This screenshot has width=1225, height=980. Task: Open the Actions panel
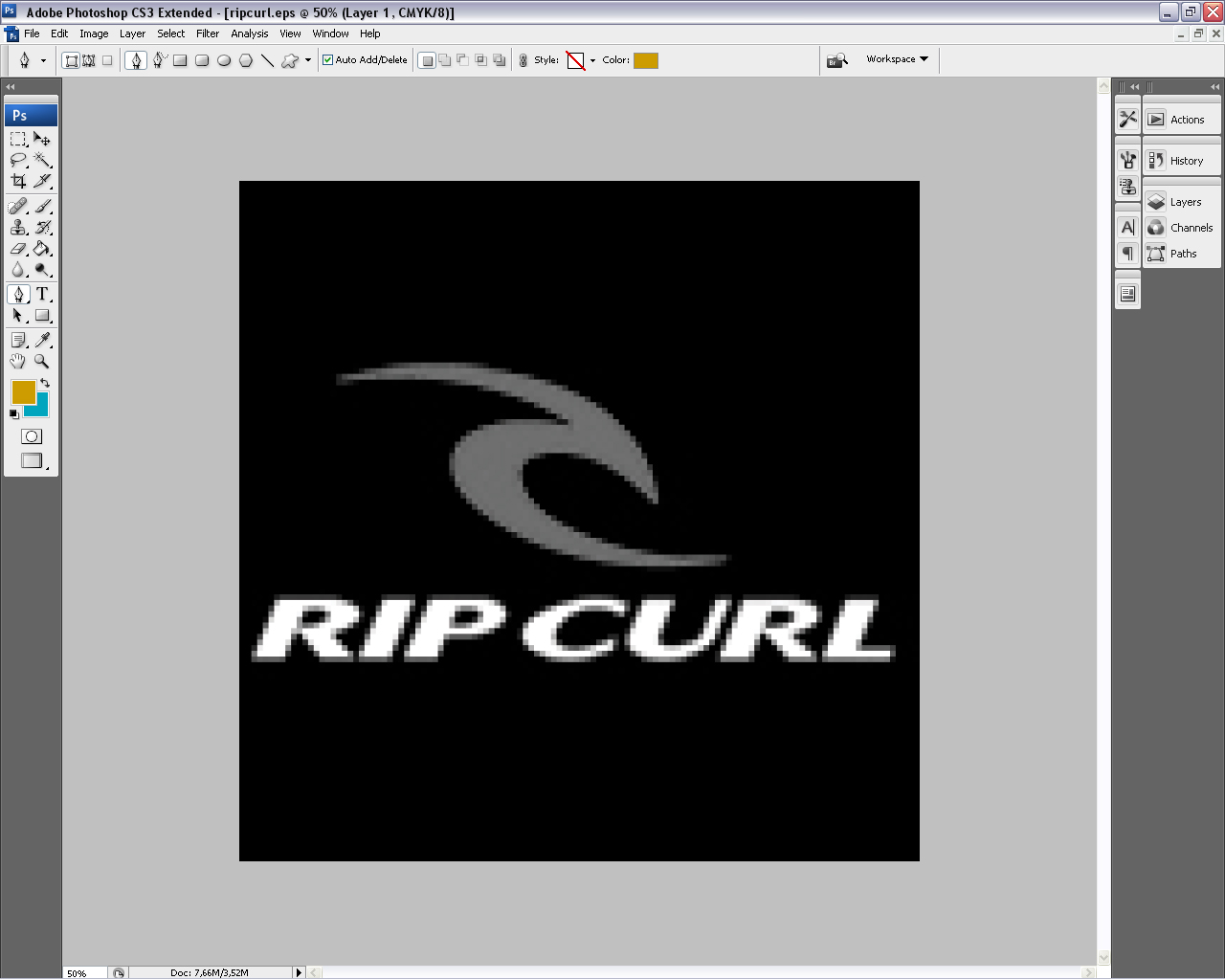1182,120
